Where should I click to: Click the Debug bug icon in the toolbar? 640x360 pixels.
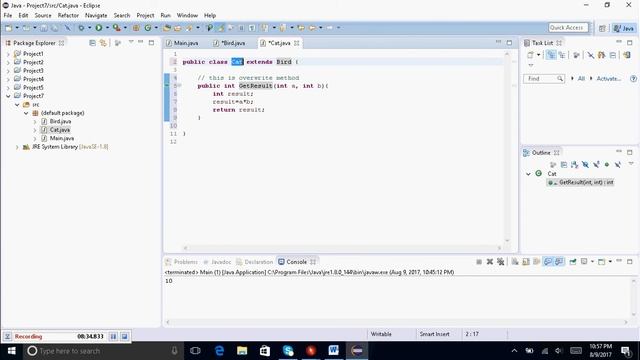[x=81, y=28]
